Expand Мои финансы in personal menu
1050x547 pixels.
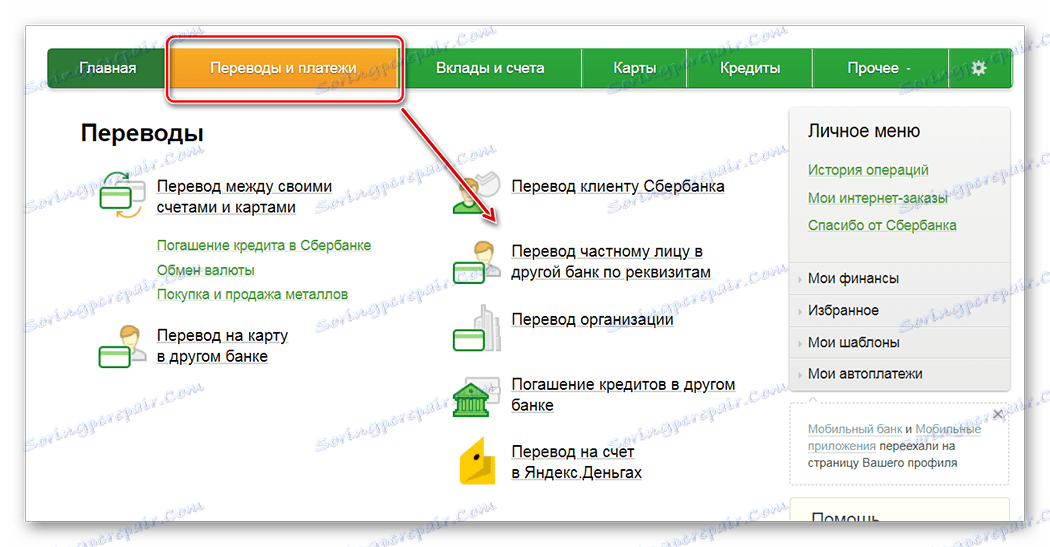899,279
